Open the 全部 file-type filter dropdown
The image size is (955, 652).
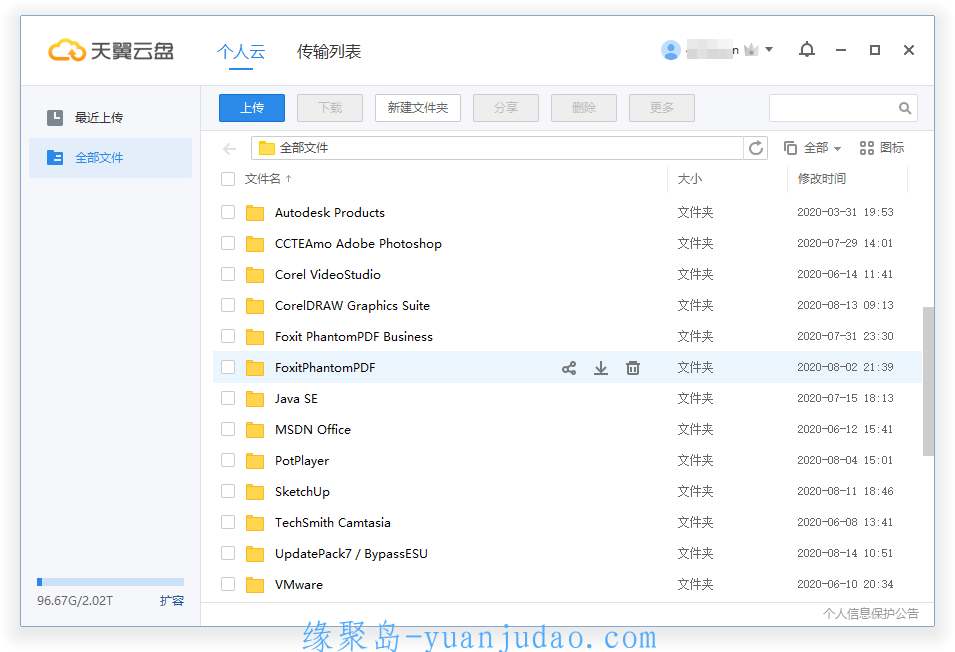(812, 148)
